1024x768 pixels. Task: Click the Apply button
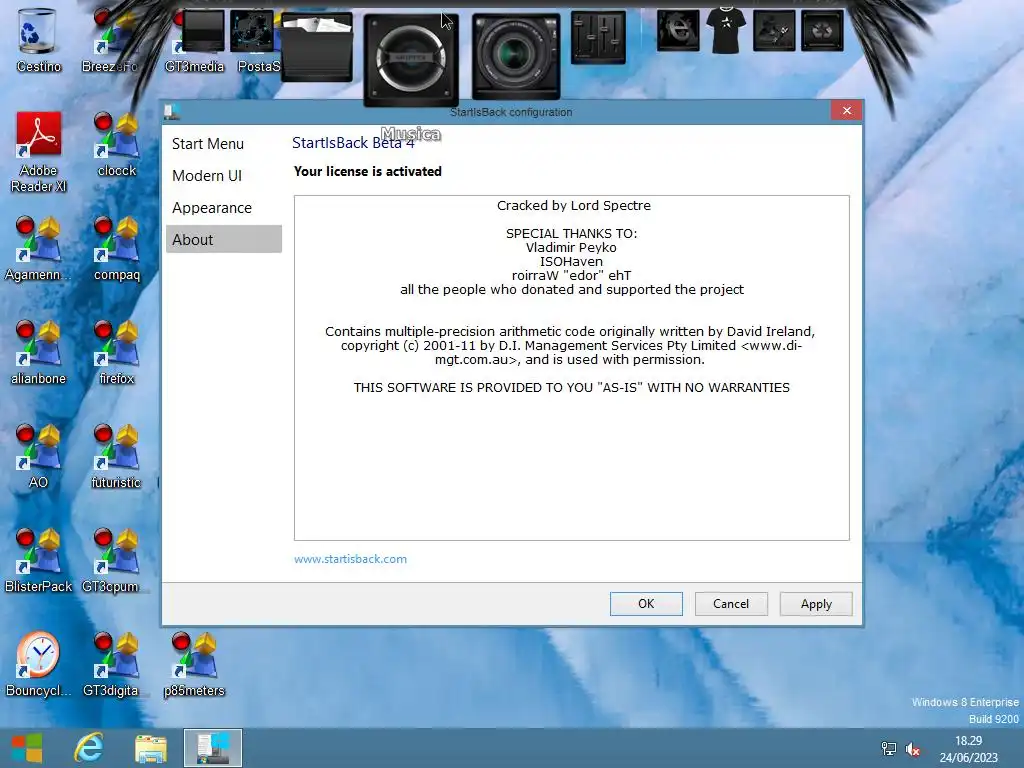816,604
